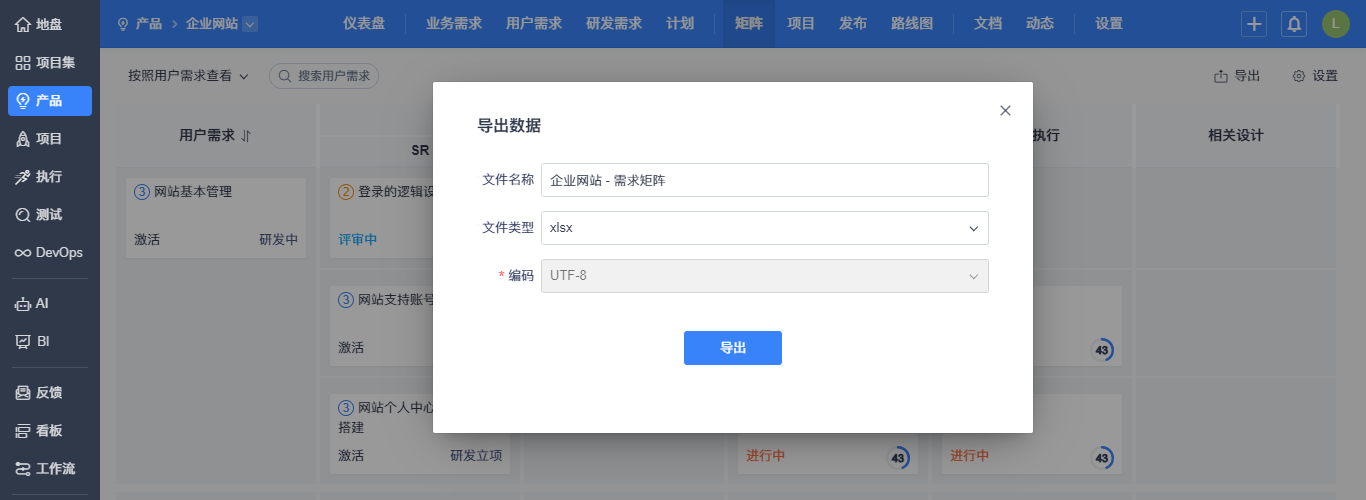Go to 路线图 tab
Screen dimensions: 1366x500
tap(912, 24)
